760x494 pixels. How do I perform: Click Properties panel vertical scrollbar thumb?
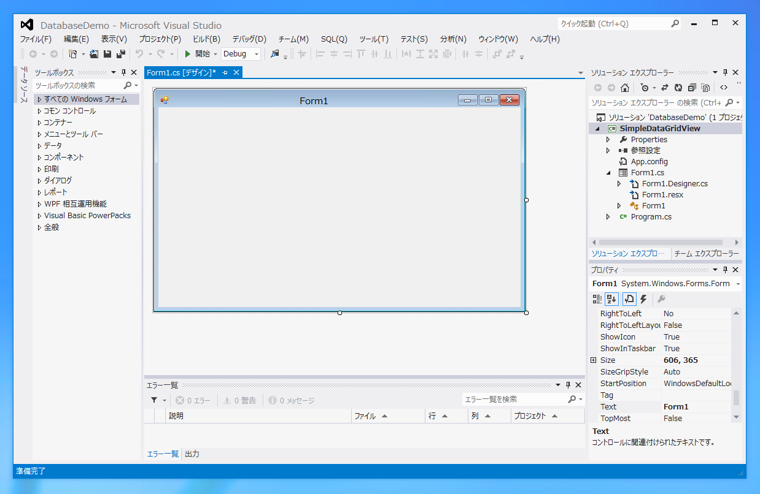point(736,398)
